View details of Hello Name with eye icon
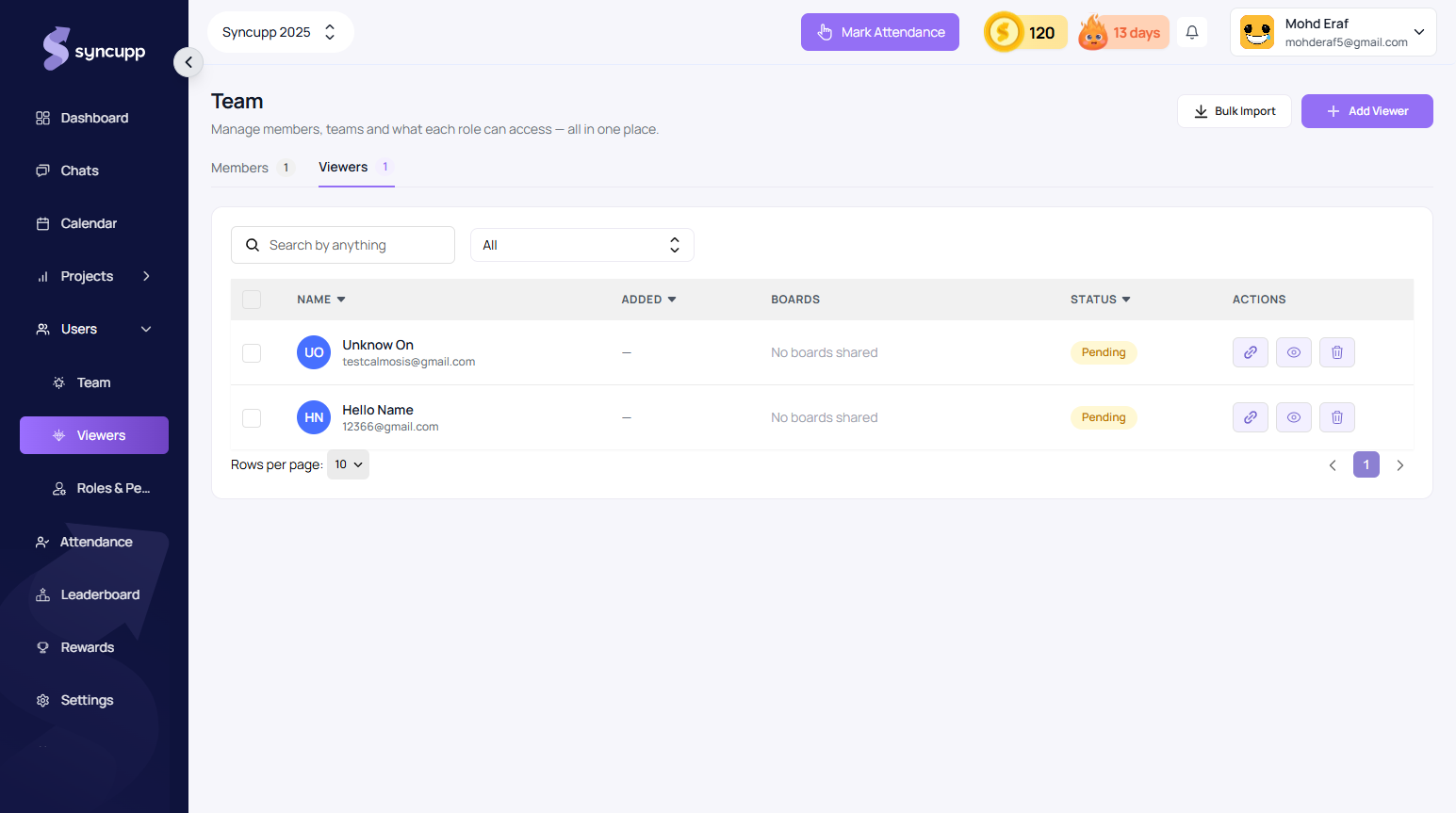Screen dimensions: 1456x813 pyautogui.click(x=1294, y=417)
